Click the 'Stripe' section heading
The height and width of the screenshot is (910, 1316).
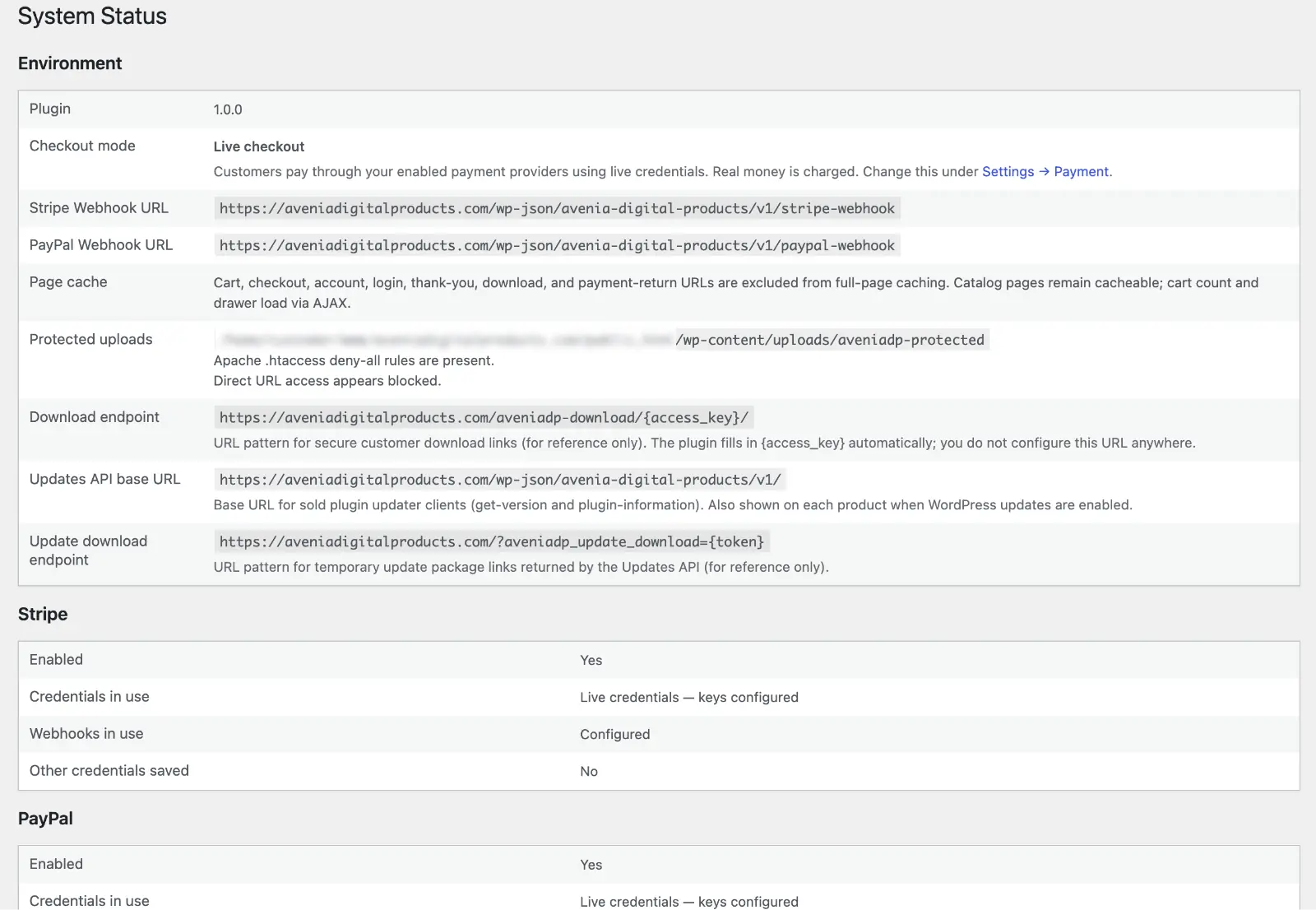[43, 614]
